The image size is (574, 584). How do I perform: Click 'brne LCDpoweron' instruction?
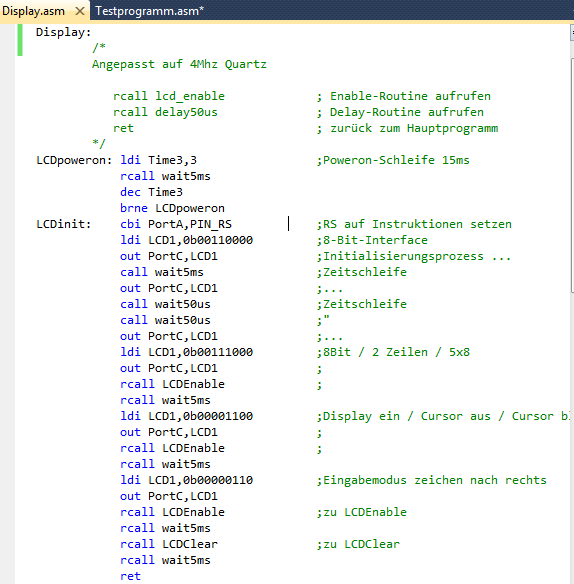172,208
